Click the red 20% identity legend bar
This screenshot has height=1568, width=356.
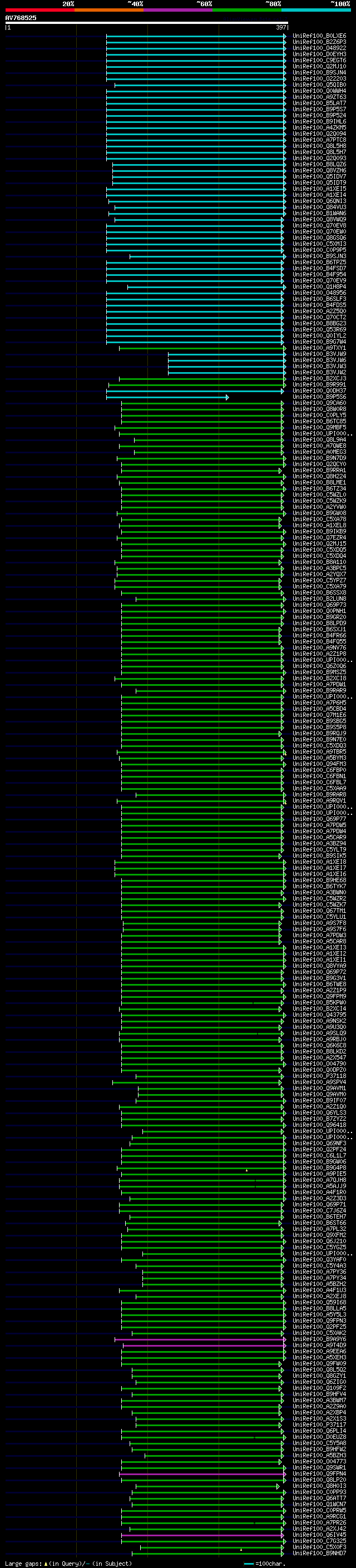click(39, 10)
